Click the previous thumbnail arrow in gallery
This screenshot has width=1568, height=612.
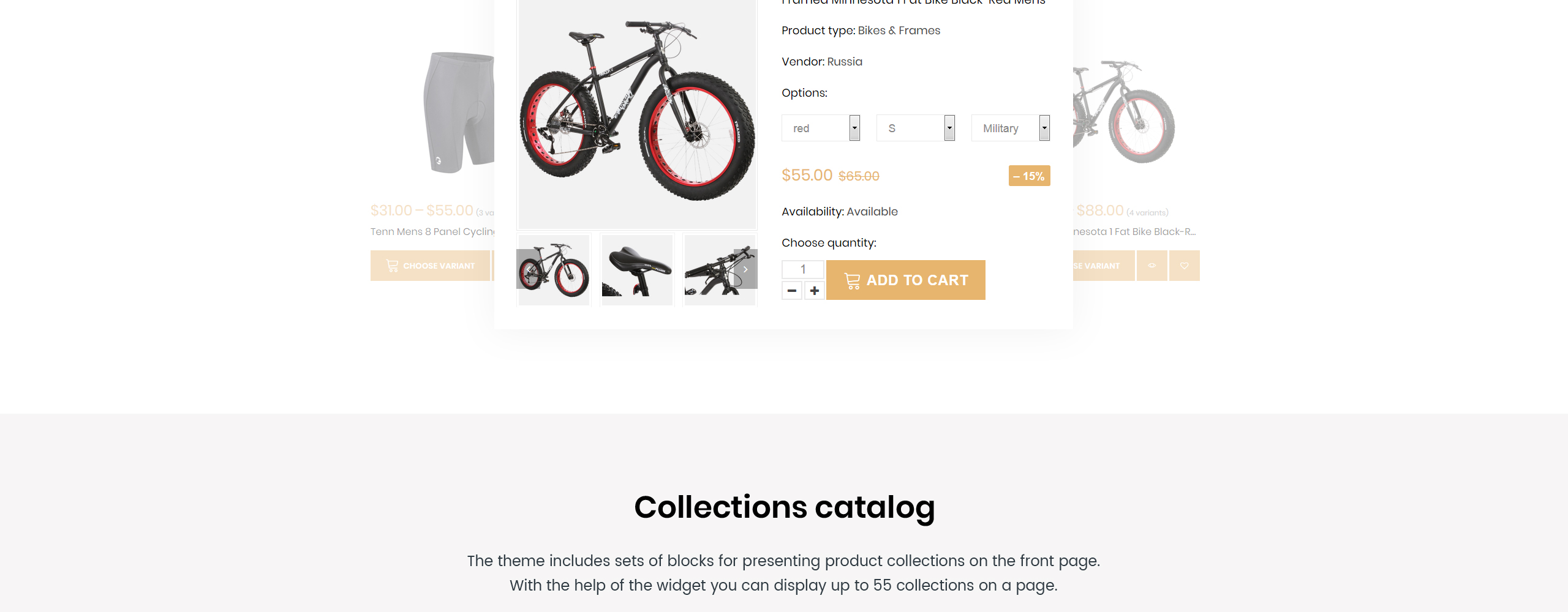coord(527,269)
